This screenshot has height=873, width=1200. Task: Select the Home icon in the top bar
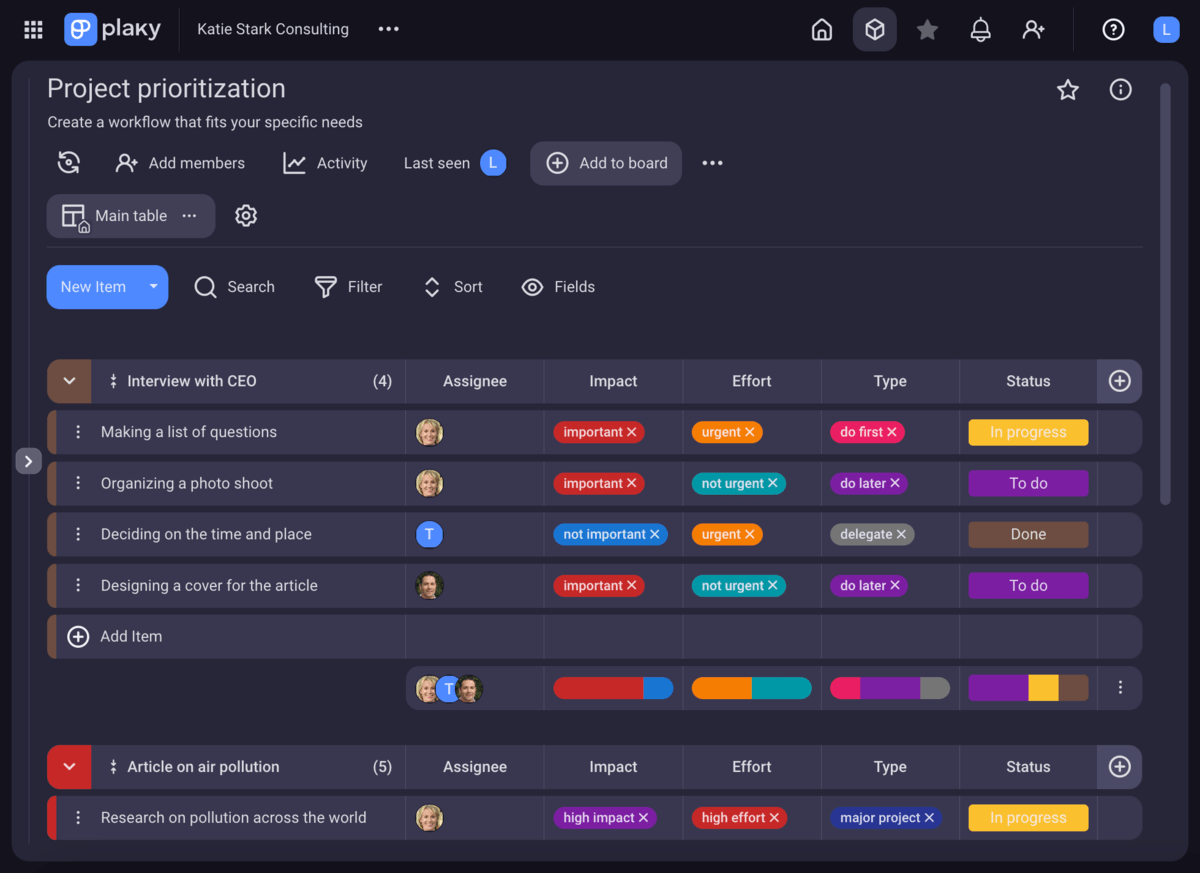click(x=821, y=29)
